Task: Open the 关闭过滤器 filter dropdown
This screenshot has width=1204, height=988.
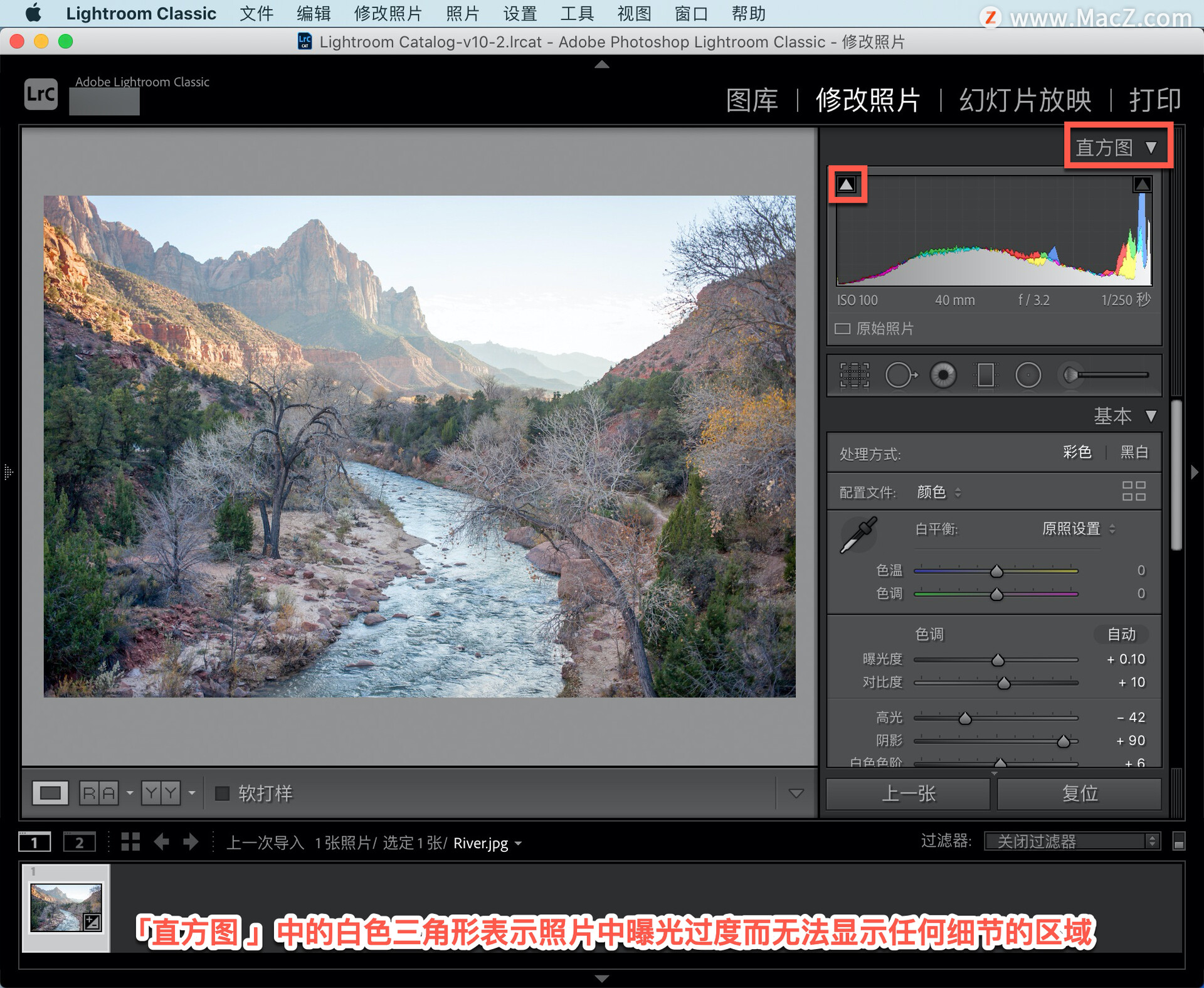Action: tap(1072, 841)
